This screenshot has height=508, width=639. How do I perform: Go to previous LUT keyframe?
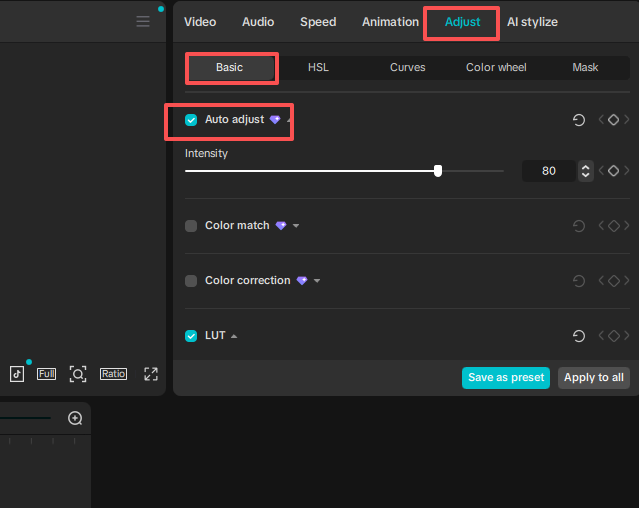[601, 336]
